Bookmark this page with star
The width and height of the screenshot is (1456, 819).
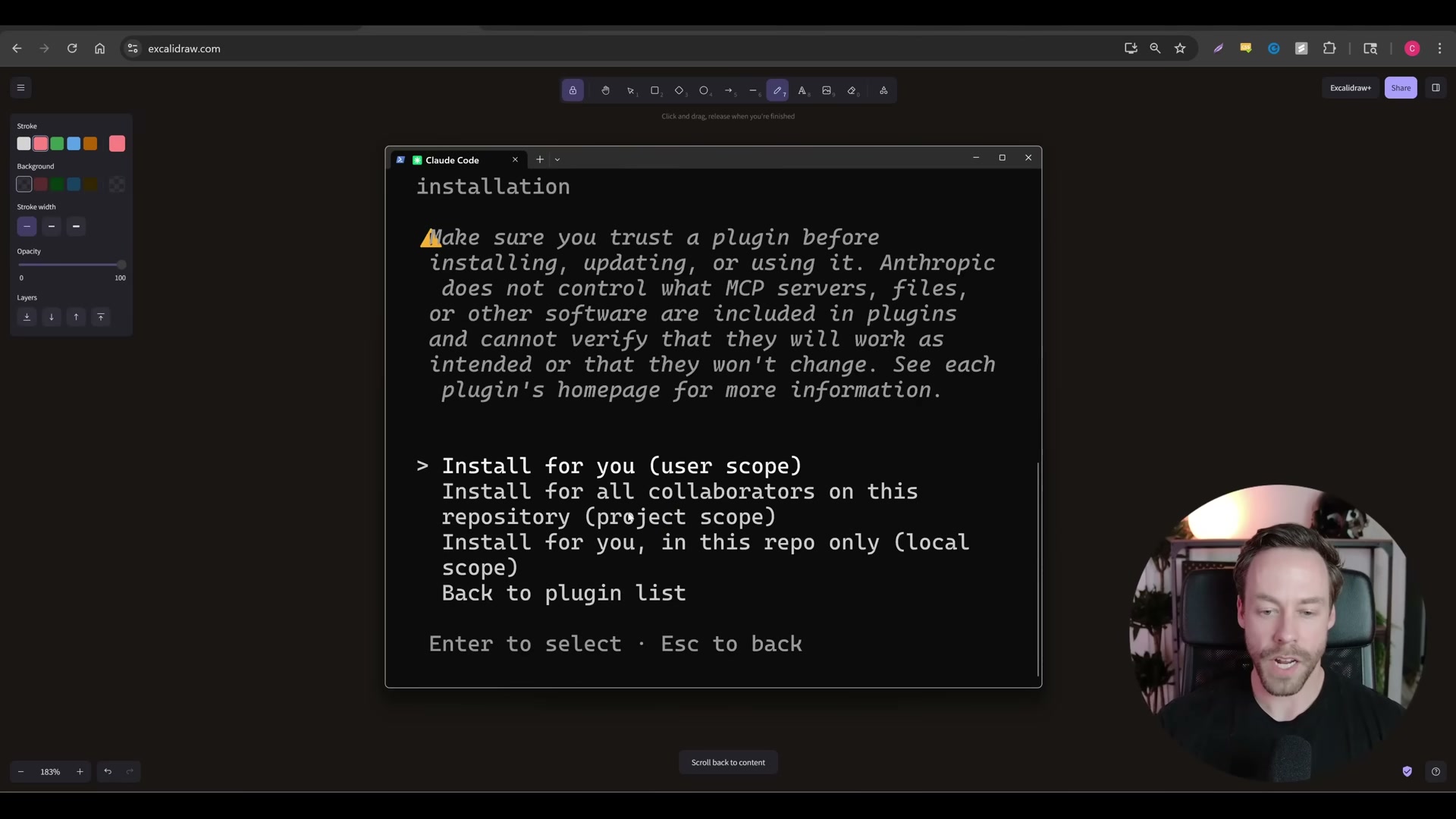1180,49
